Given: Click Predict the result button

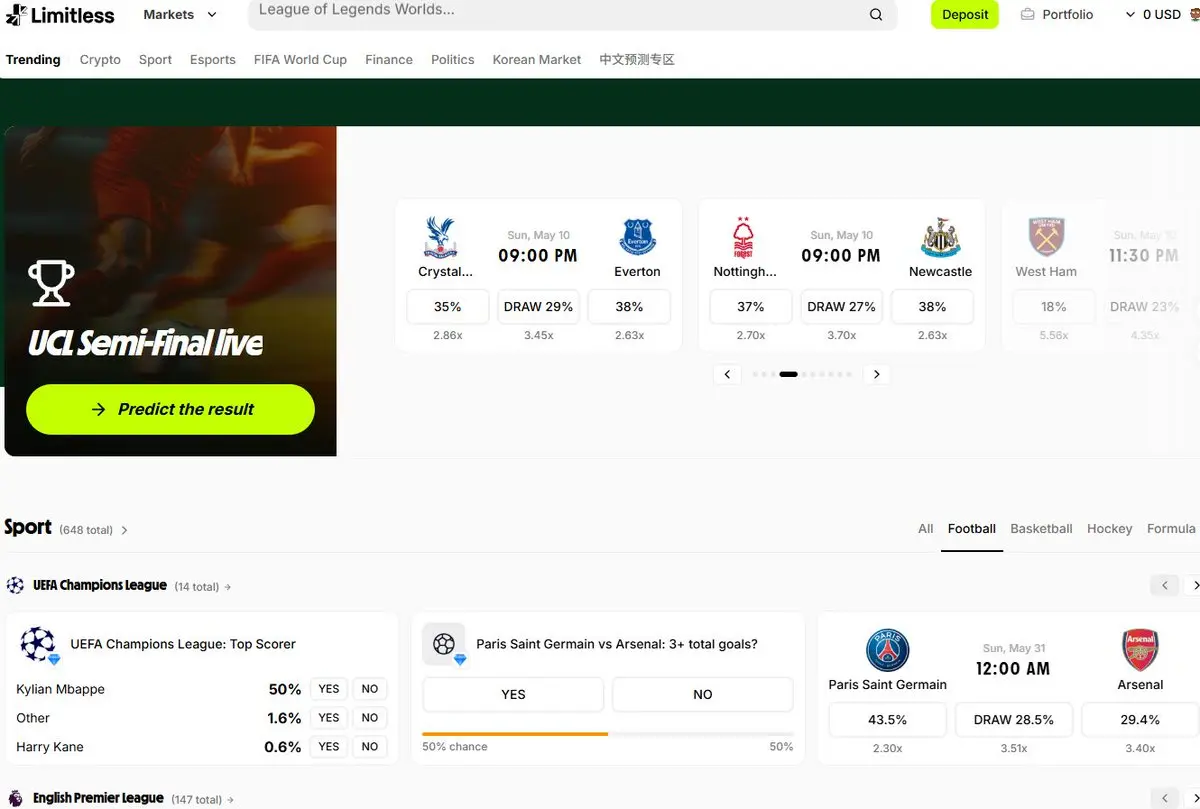Looking at the screenshot, I should (170, 409).
